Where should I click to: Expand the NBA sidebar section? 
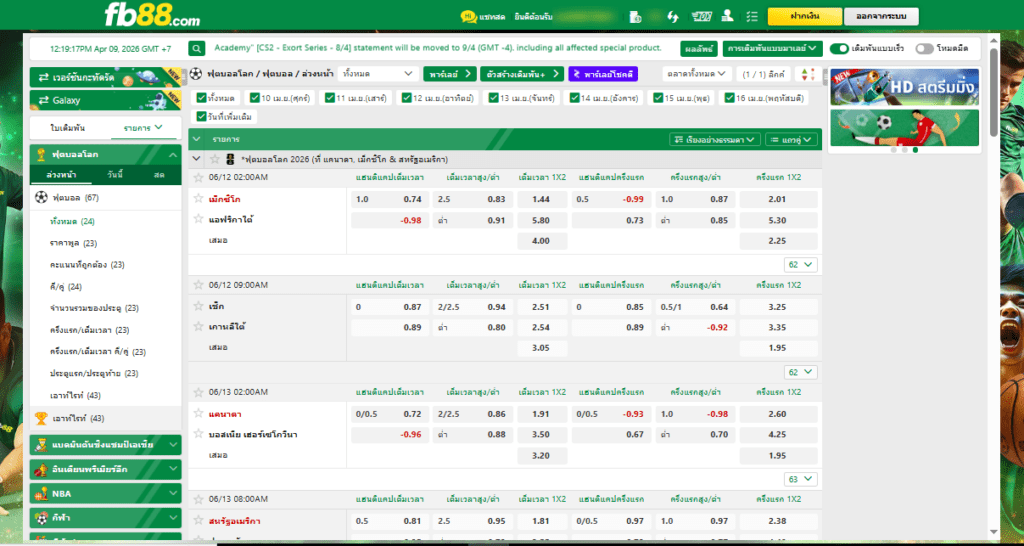106,493
